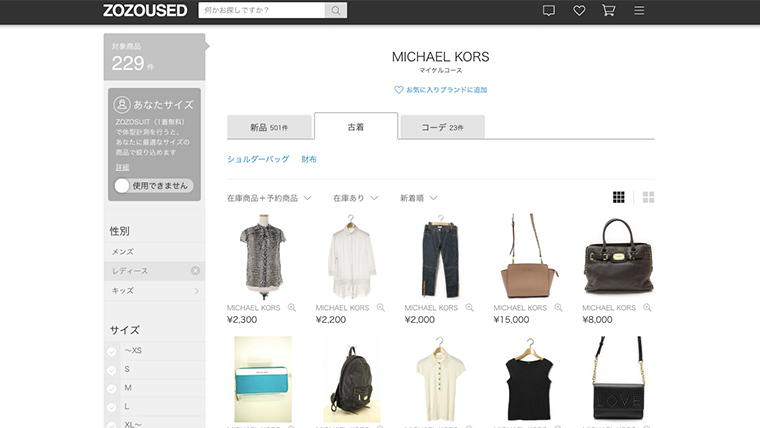
Task: Open the messages speech bubble icon
Action: (x=549, y=10)
